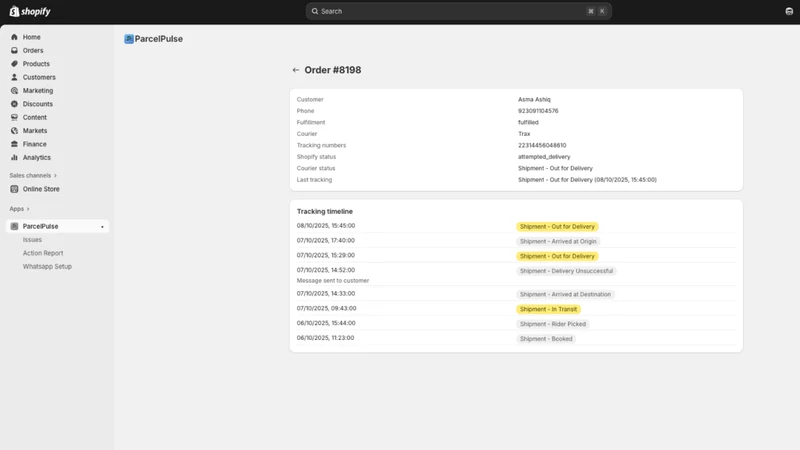Expand the Apps section

[19, 209]
